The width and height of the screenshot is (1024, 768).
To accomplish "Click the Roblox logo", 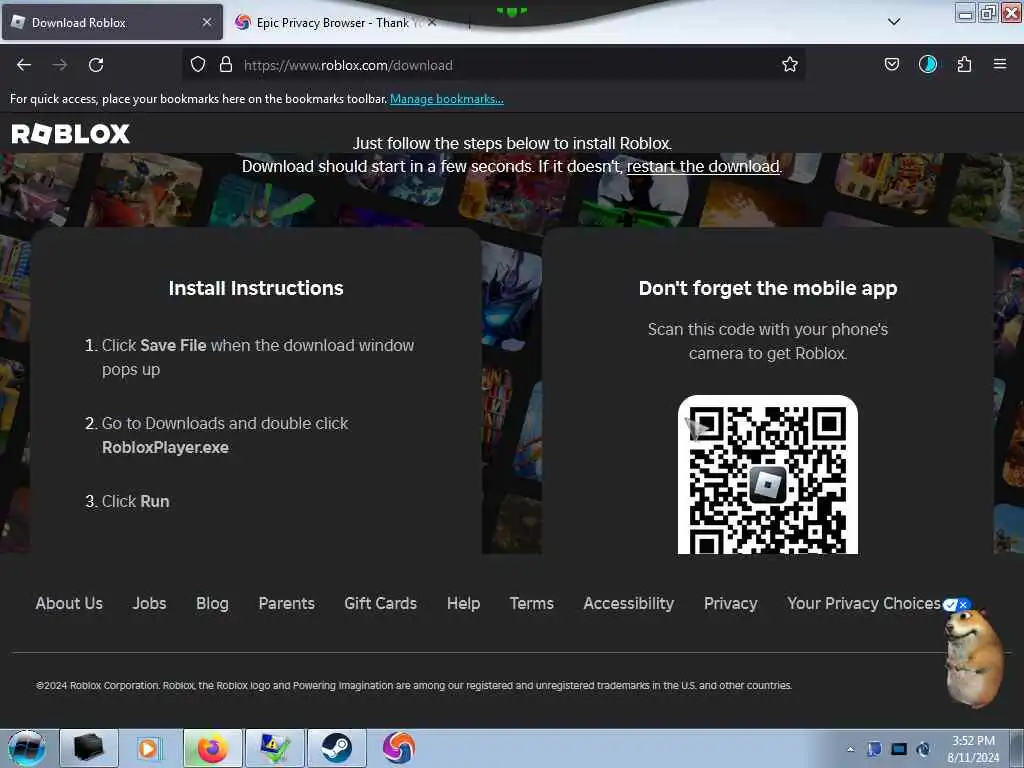I will [x=71, y=134].
